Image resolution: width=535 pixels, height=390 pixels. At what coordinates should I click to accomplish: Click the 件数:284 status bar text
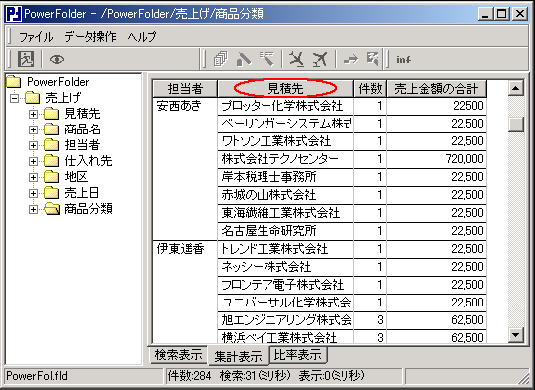tap(189, 376)
